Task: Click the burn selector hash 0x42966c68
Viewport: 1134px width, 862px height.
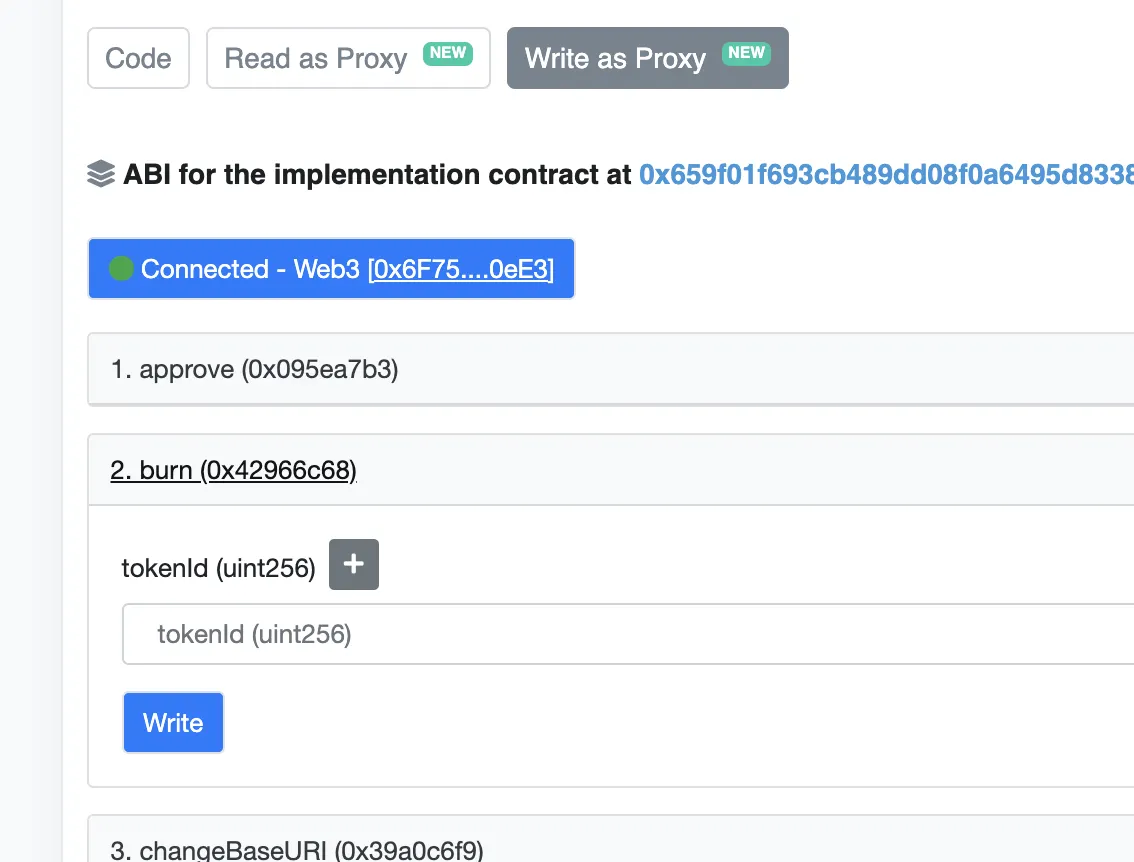Action: (x=279, y=470)
